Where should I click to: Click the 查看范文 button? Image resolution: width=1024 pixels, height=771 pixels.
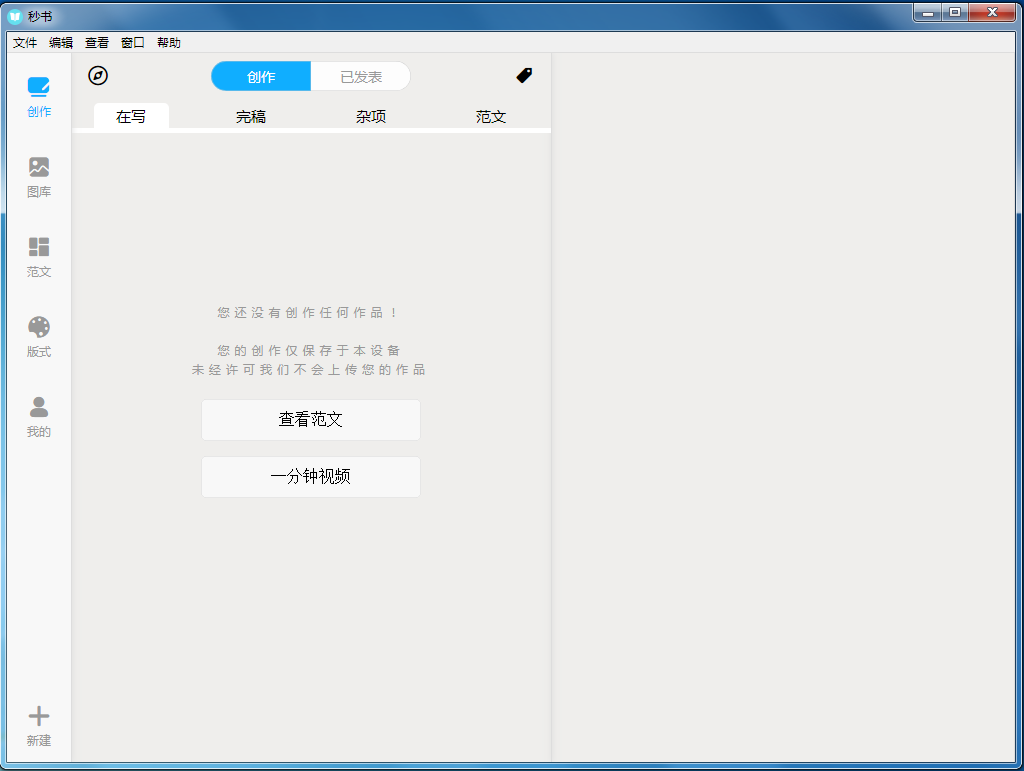[311, 420]
